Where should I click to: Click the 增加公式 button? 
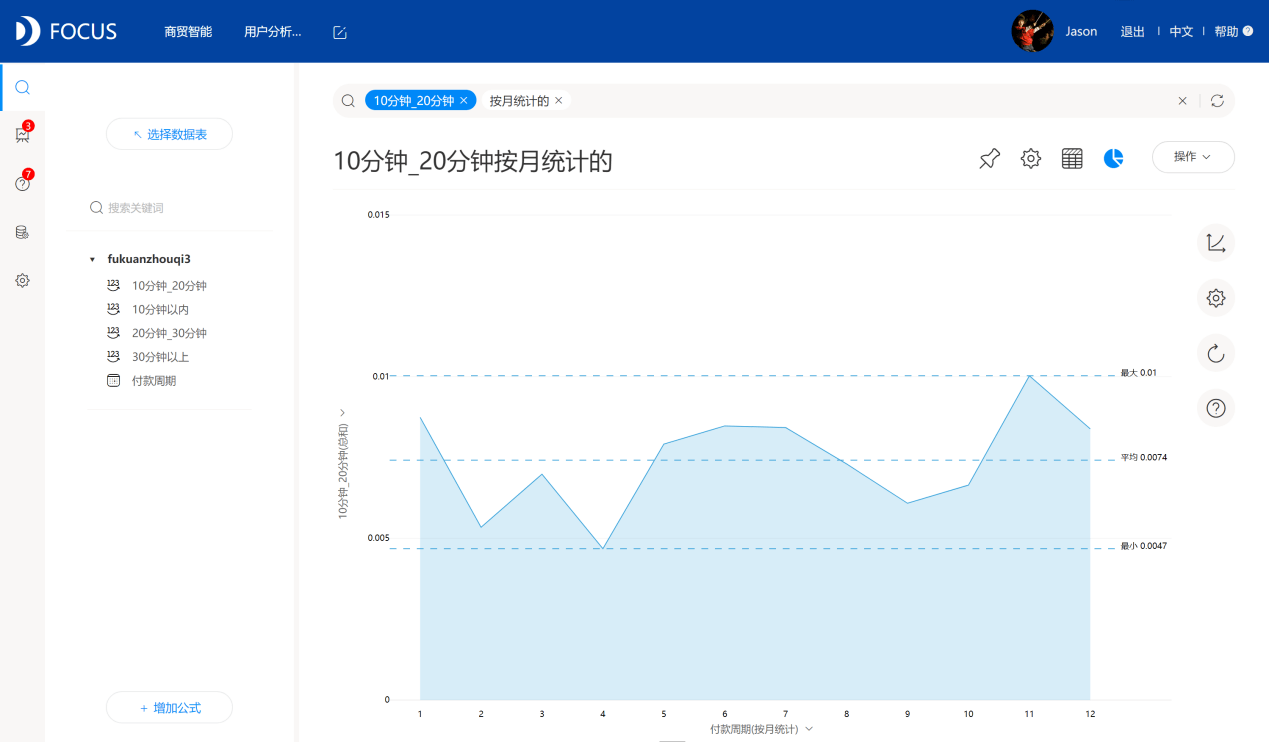click(x=169, y=707)
